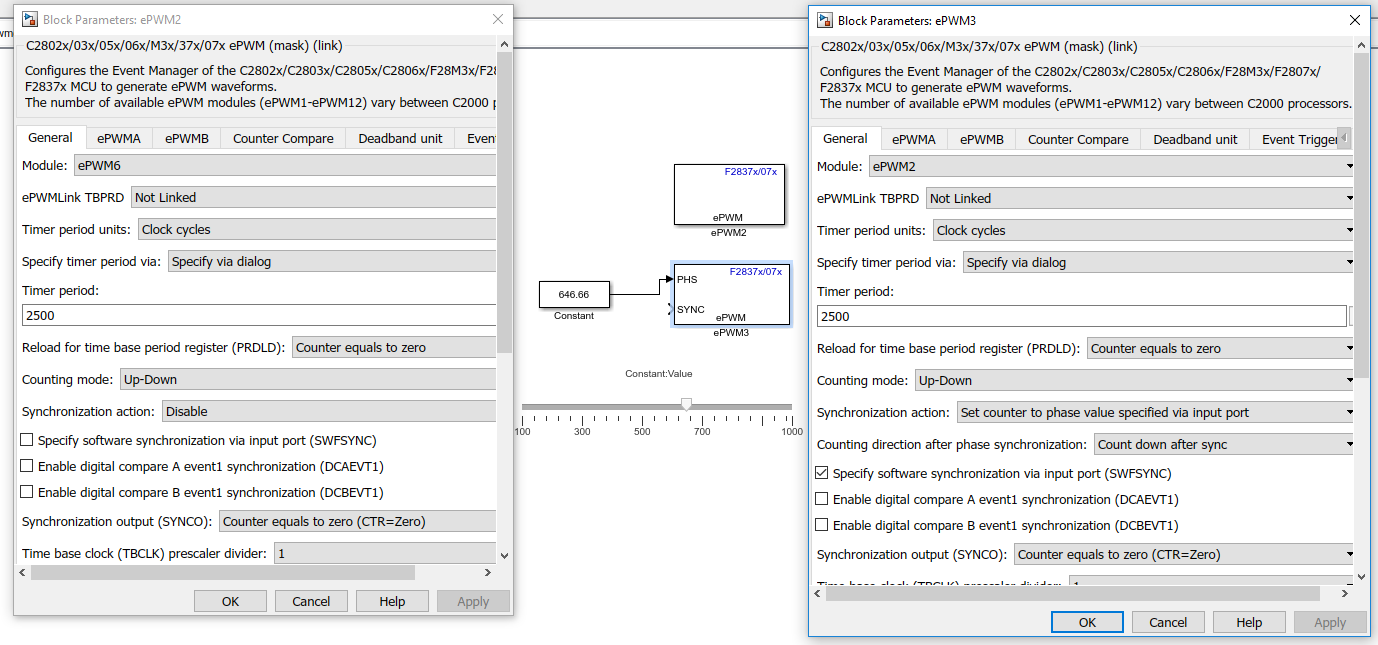Click Cancel in the ePWM3 dialog
This screenshot has height=645, width=1378.
click(x=1168, y=622)
